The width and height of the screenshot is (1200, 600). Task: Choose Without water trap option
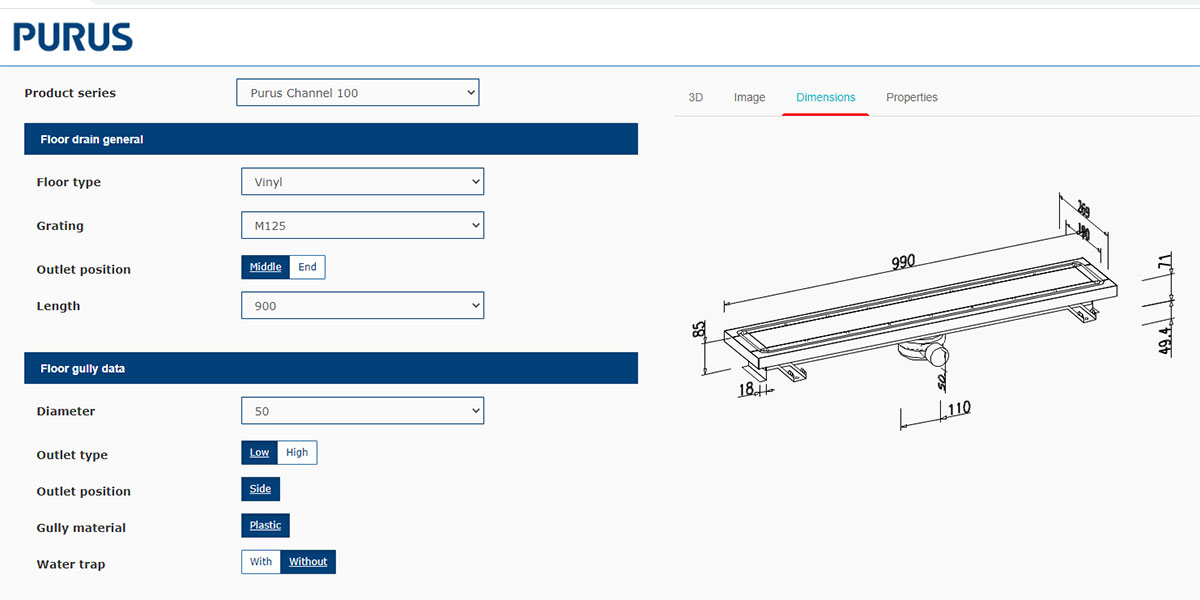coord(308,562)
